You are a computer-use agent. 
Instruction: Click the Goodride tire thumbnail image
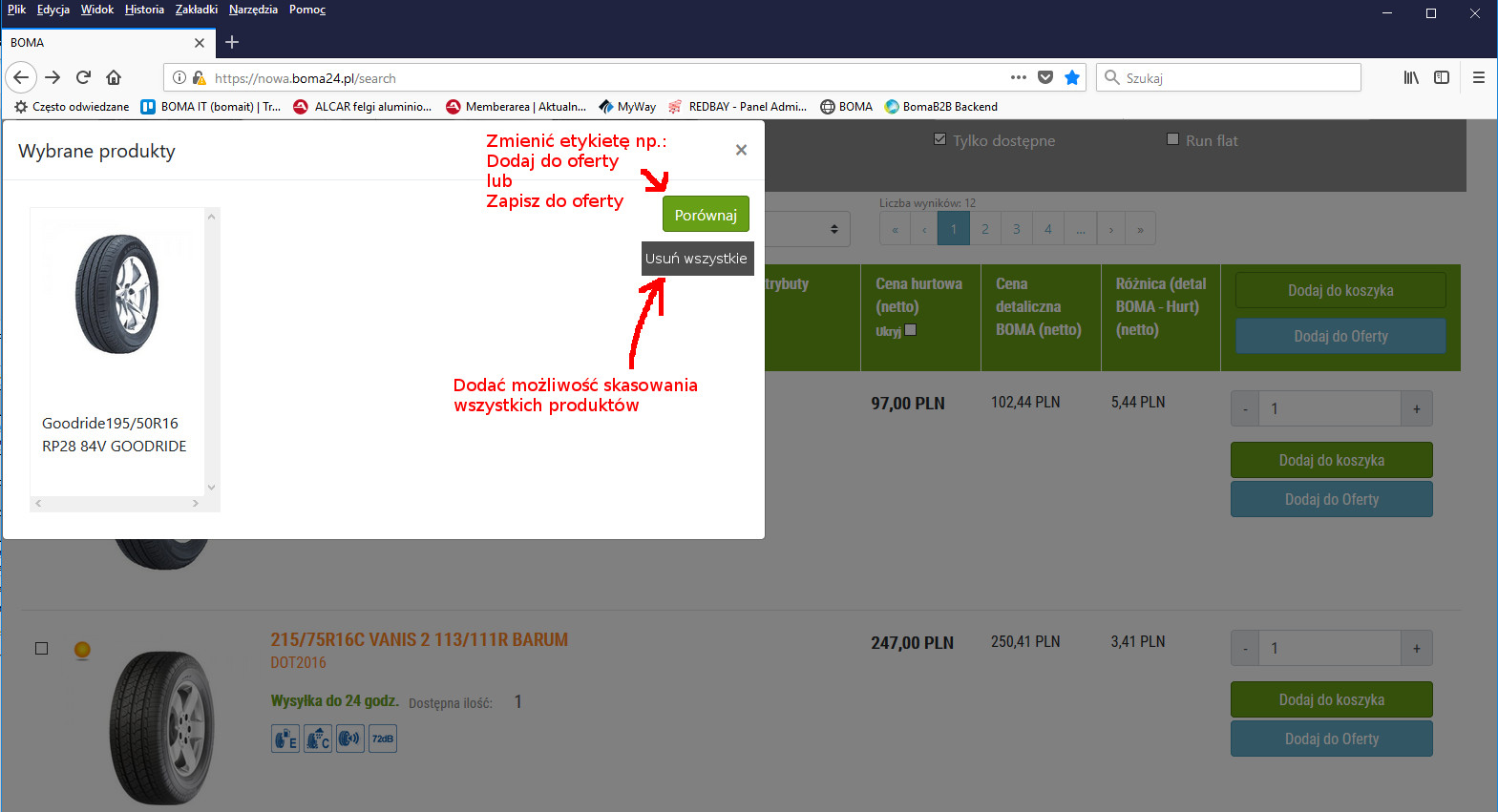click(117, 294)
